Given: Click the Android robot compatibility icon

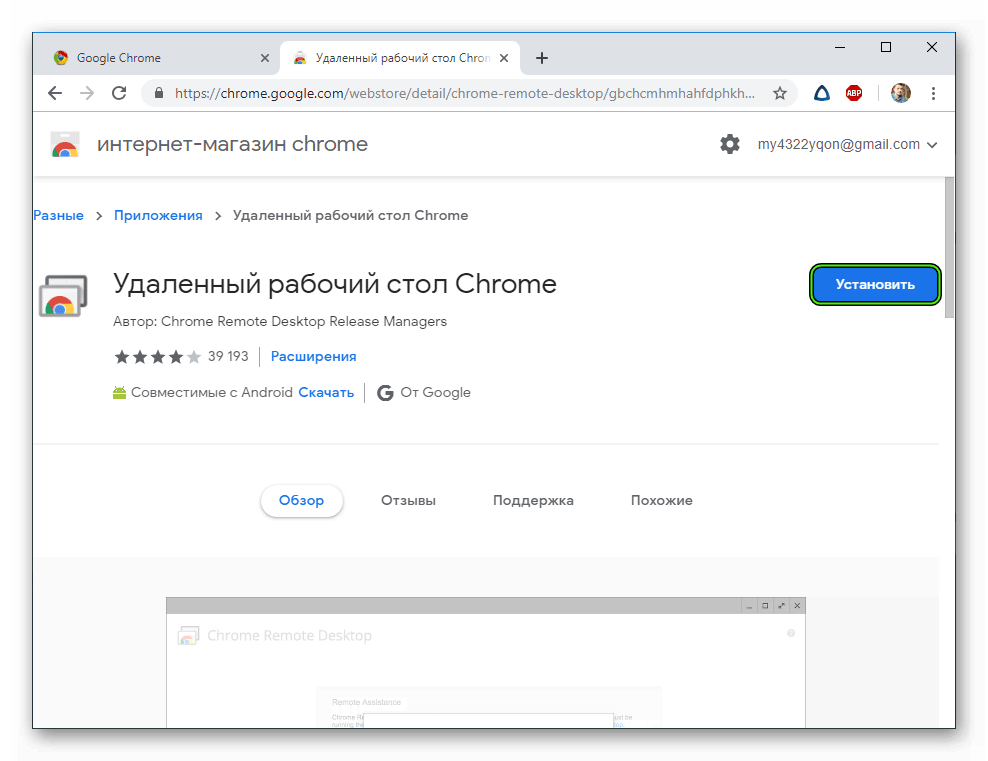Looking at the screenshot, I should coord(119,392).
